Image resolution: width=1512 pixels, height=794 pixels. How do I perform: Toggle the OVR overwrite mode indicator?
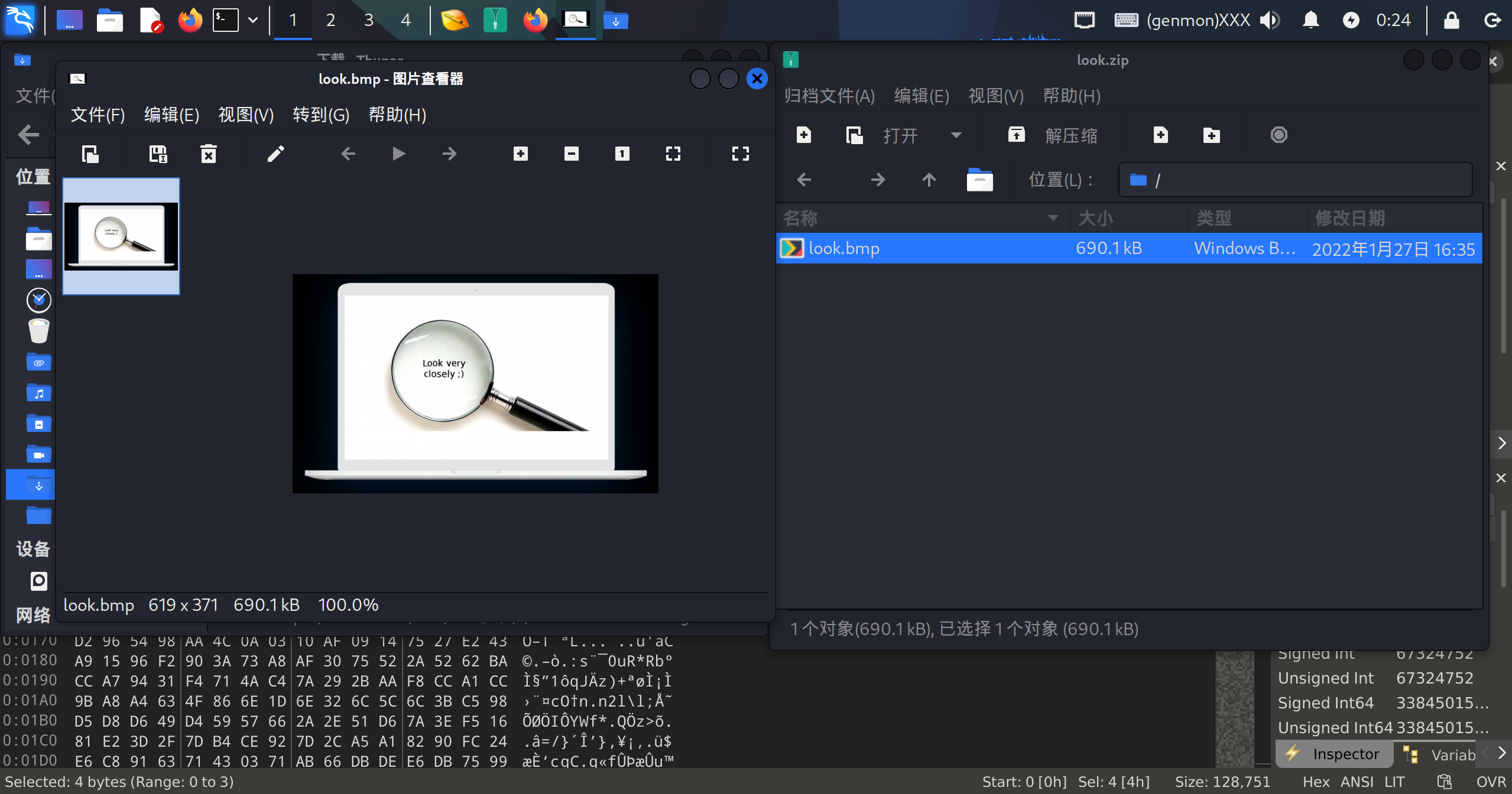pos(1490,782)
